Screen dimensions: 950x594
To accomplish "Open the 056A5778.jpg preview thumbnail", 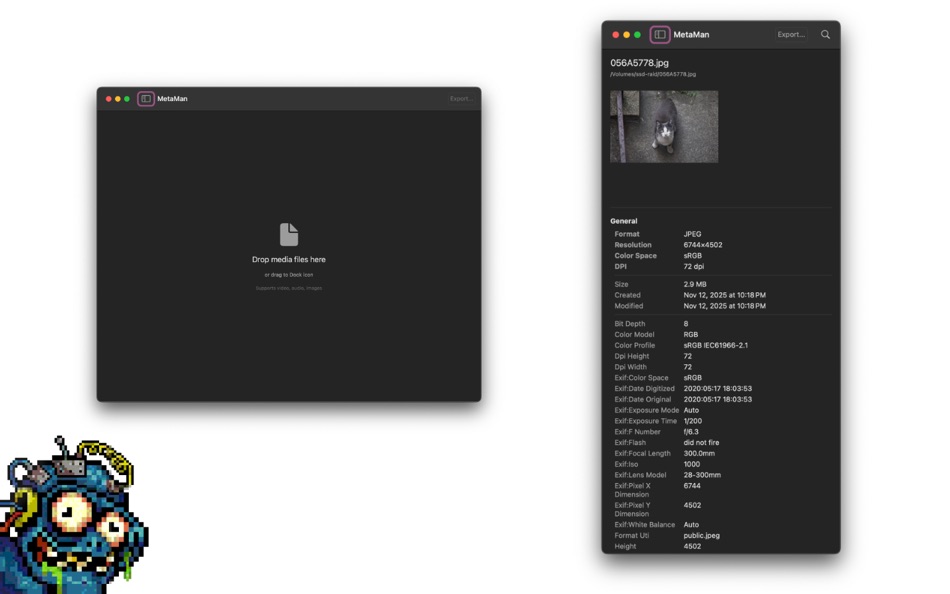I will (663, 126).
